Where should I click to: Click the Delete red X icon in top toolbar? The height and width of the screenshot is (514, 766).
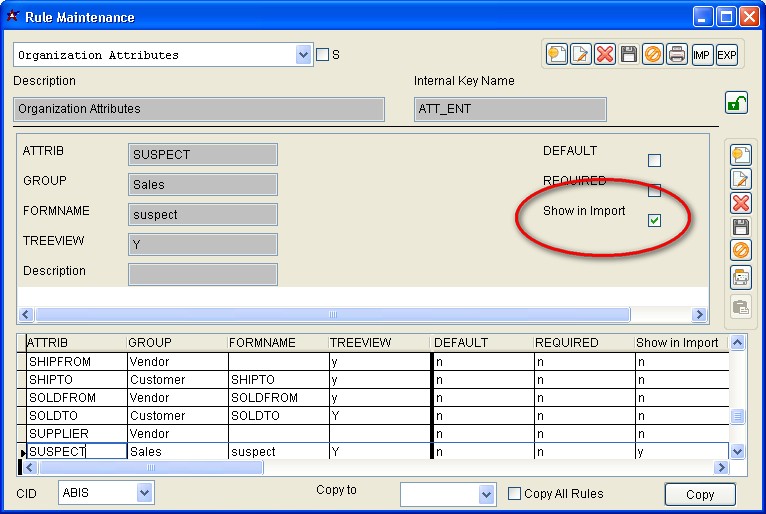pos(605,54)
